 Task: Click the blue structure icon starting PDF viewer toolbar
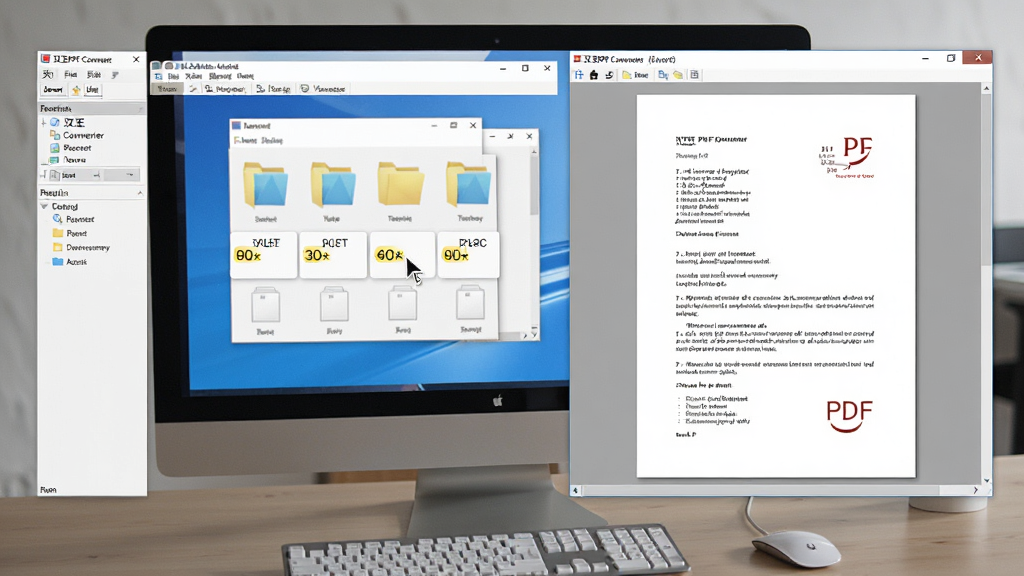pos(579,75)
